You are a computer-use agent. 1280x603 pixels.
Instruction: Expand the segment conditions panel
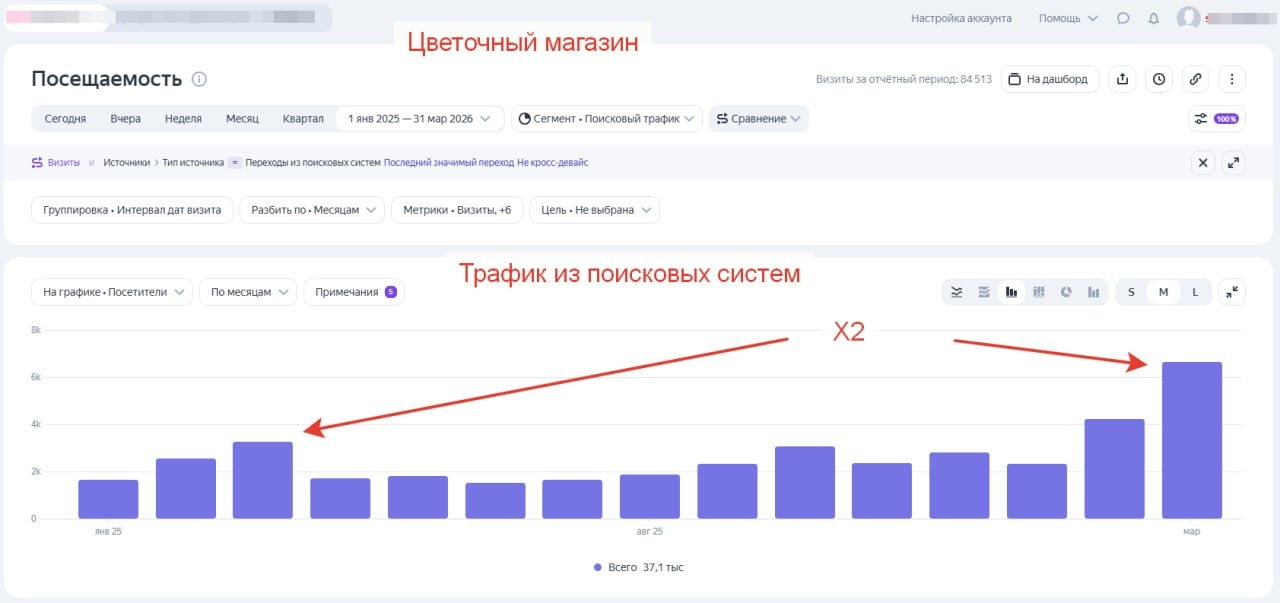1234,162
